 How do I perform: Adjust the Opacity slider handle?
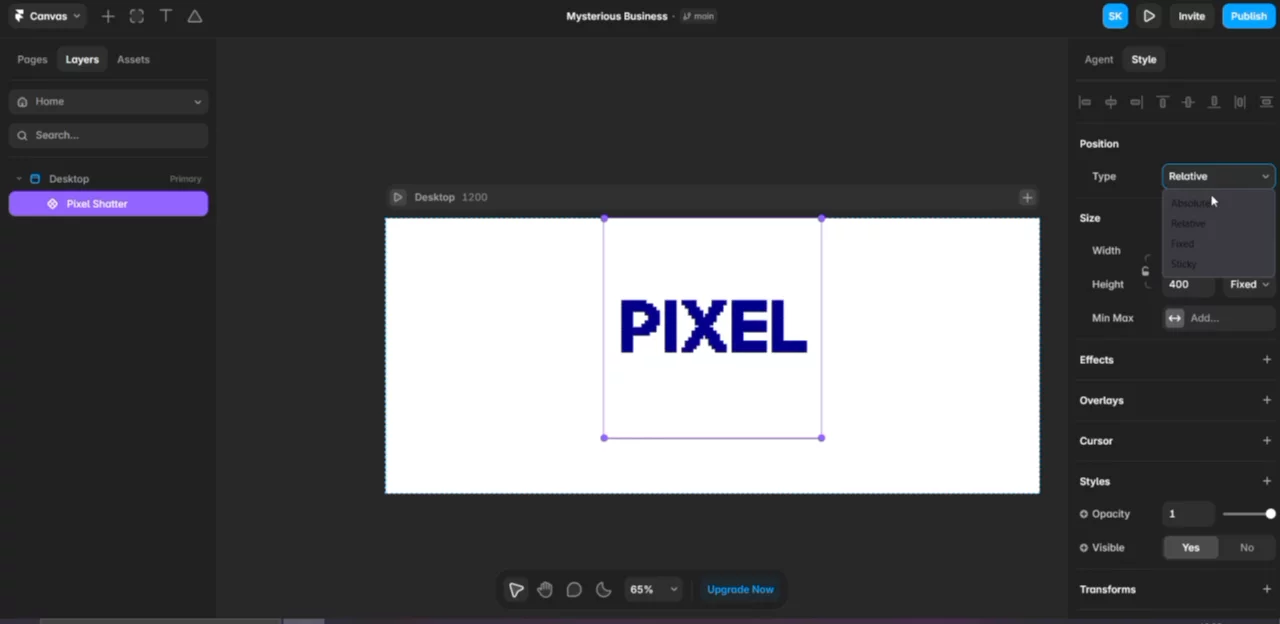click(1270, 514)
